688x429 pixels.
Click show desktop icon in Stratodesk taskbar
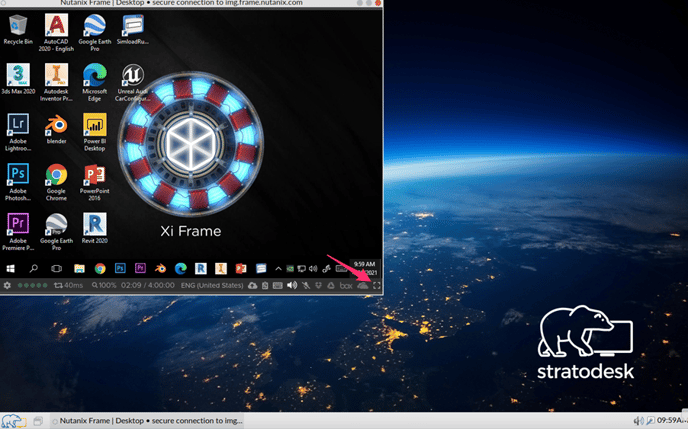(x=38, y=421)
